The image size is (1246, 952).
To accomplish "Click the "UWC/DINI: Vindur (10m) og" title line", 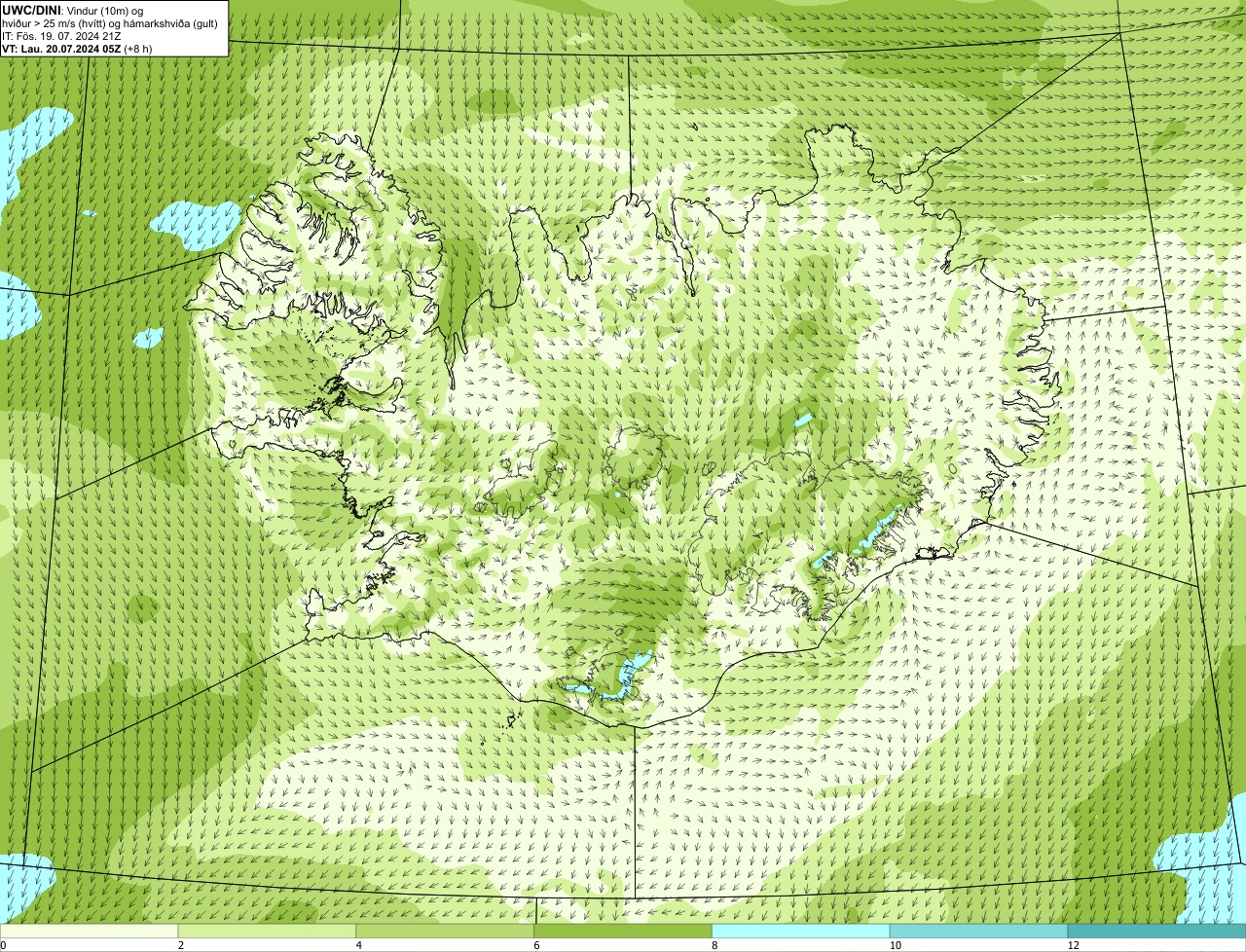I will pos(73,10).
